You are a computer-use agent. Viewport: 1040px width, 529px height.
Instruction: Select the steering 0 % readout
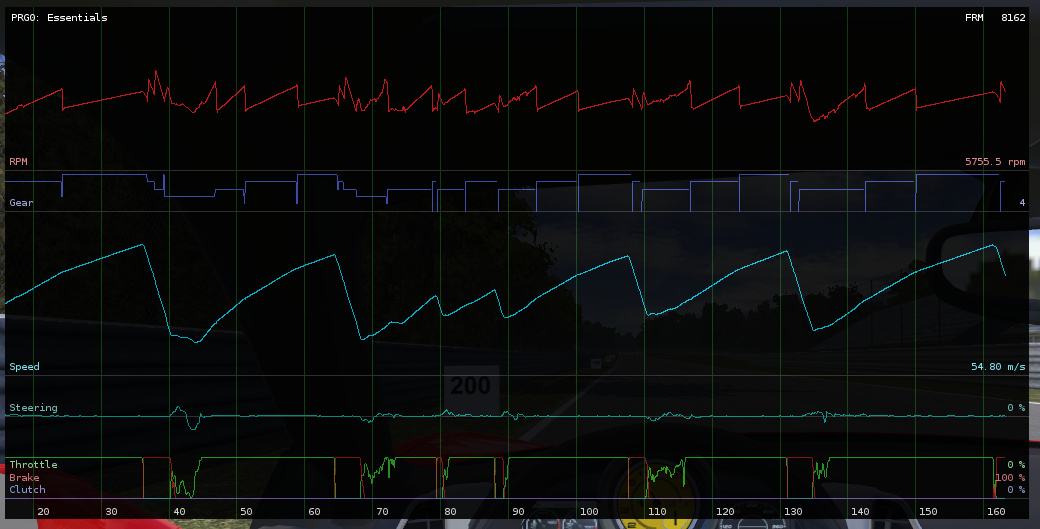(1016, 408)
